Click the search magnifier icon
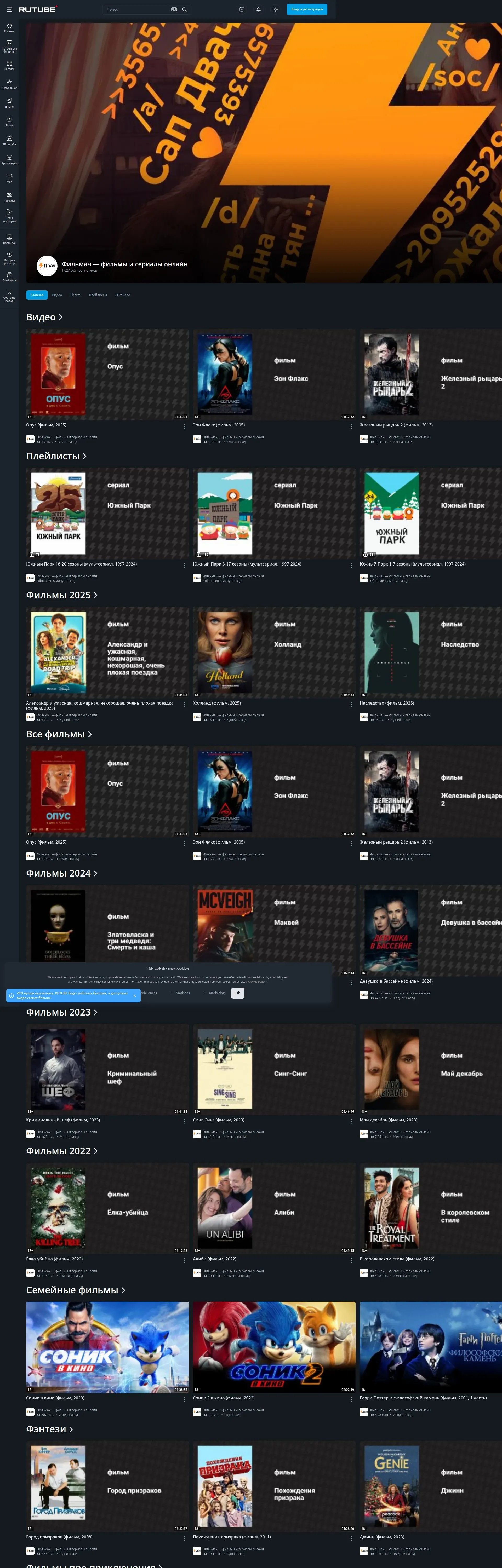The height and width of the screenshot is (1568, 502). point(184,9)
